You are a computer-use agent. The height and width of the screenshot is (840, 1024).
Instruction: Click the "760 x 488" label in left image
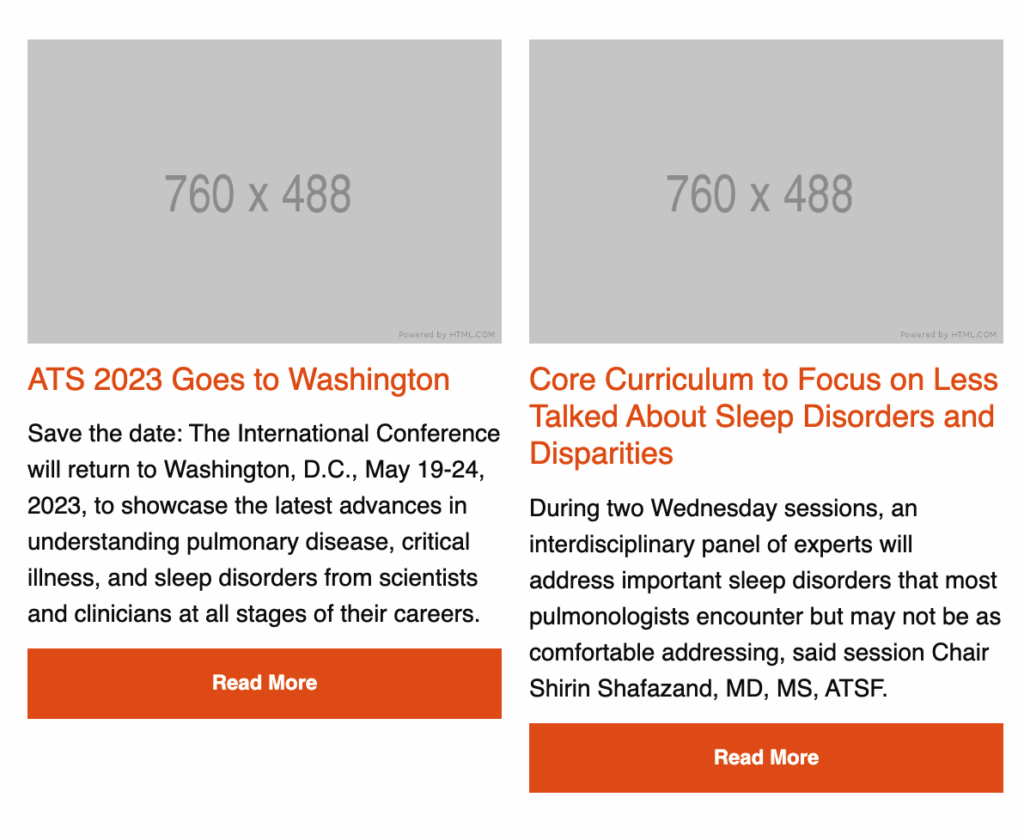pos(258,194)
